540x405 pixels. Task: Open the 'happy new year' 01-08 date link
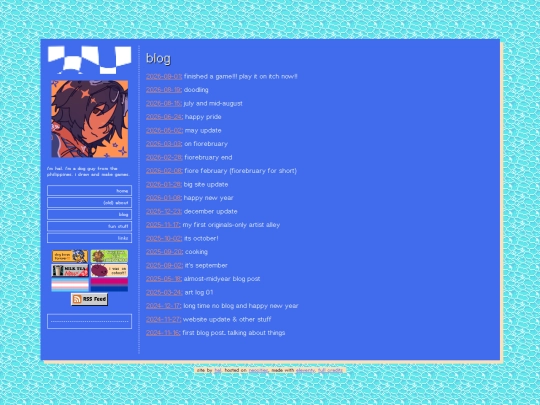point(164,198)
